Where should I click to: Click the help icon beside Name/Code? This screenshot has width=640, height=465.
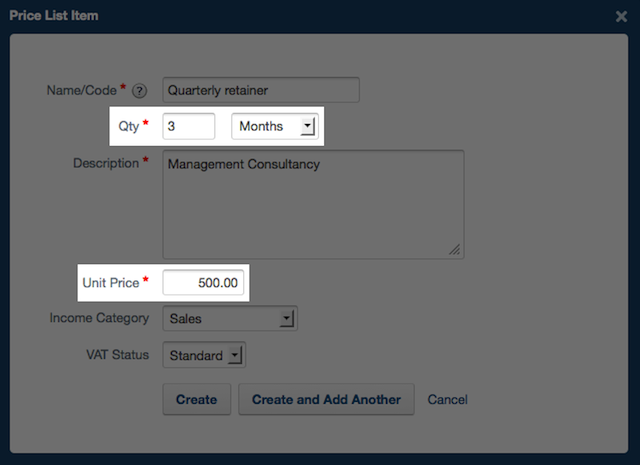[x=140, y=91]
